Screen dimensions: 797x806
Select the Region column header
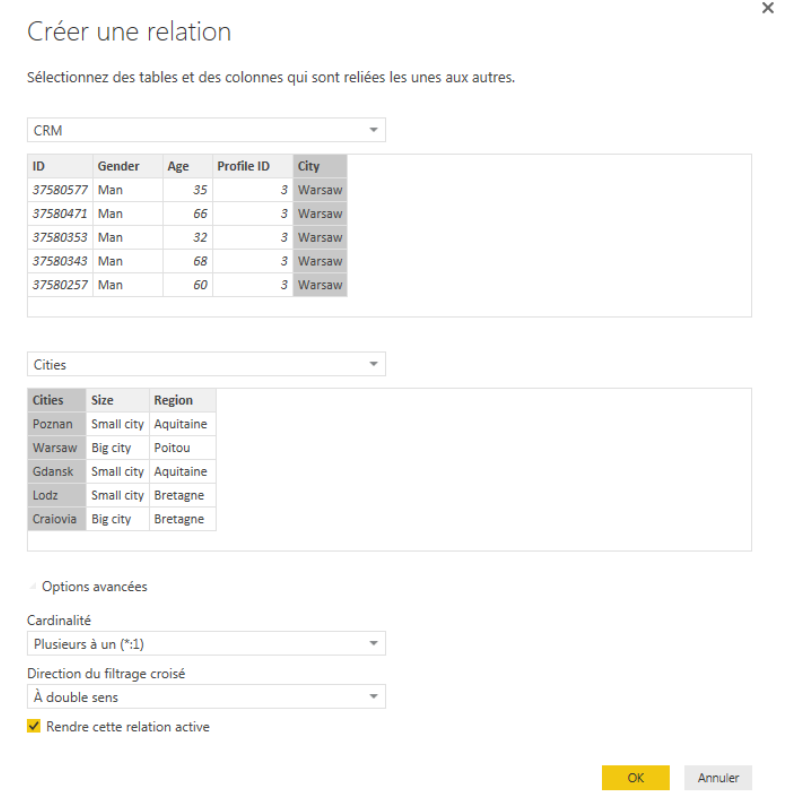[182, 400]
